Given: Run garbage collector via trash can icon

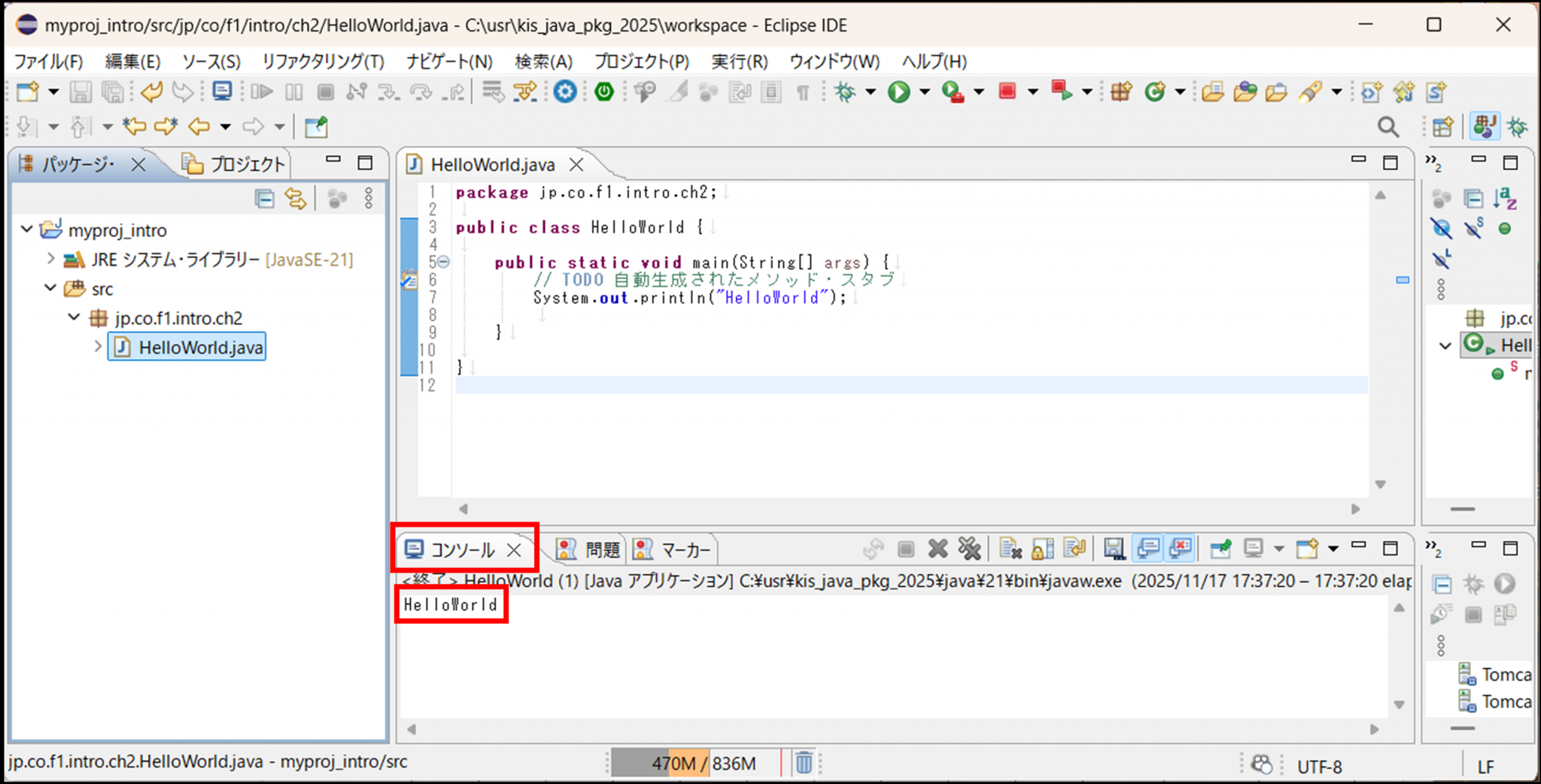Looking at the screenshot, I should point(804,763).
